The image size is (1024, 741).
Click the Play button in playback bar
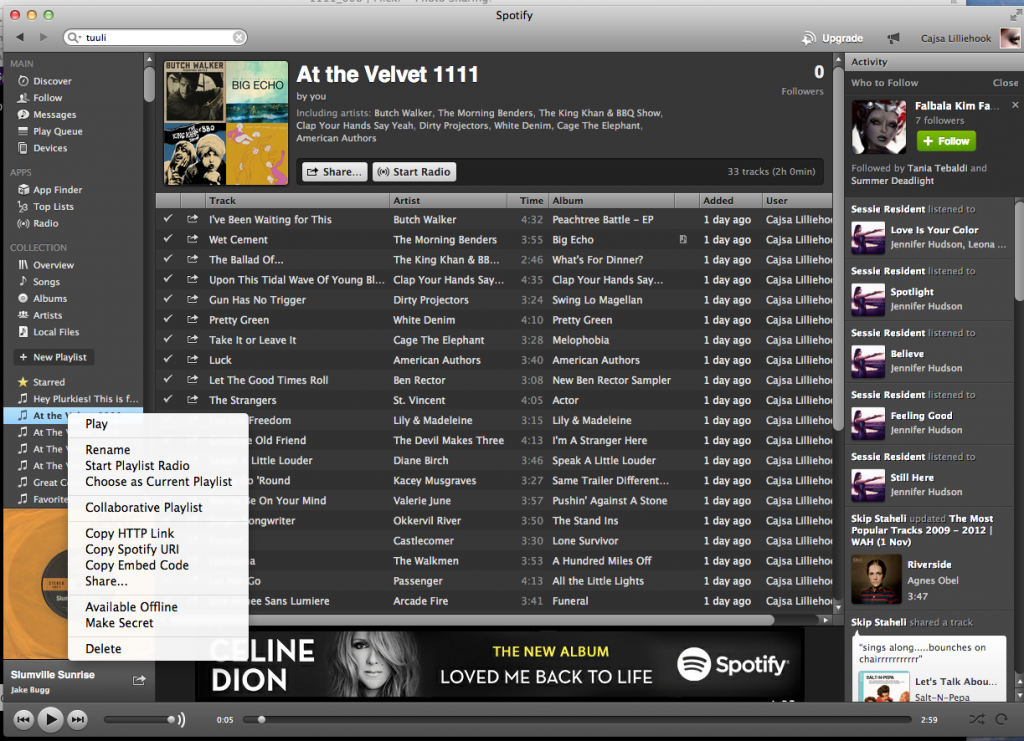point(50,718)
